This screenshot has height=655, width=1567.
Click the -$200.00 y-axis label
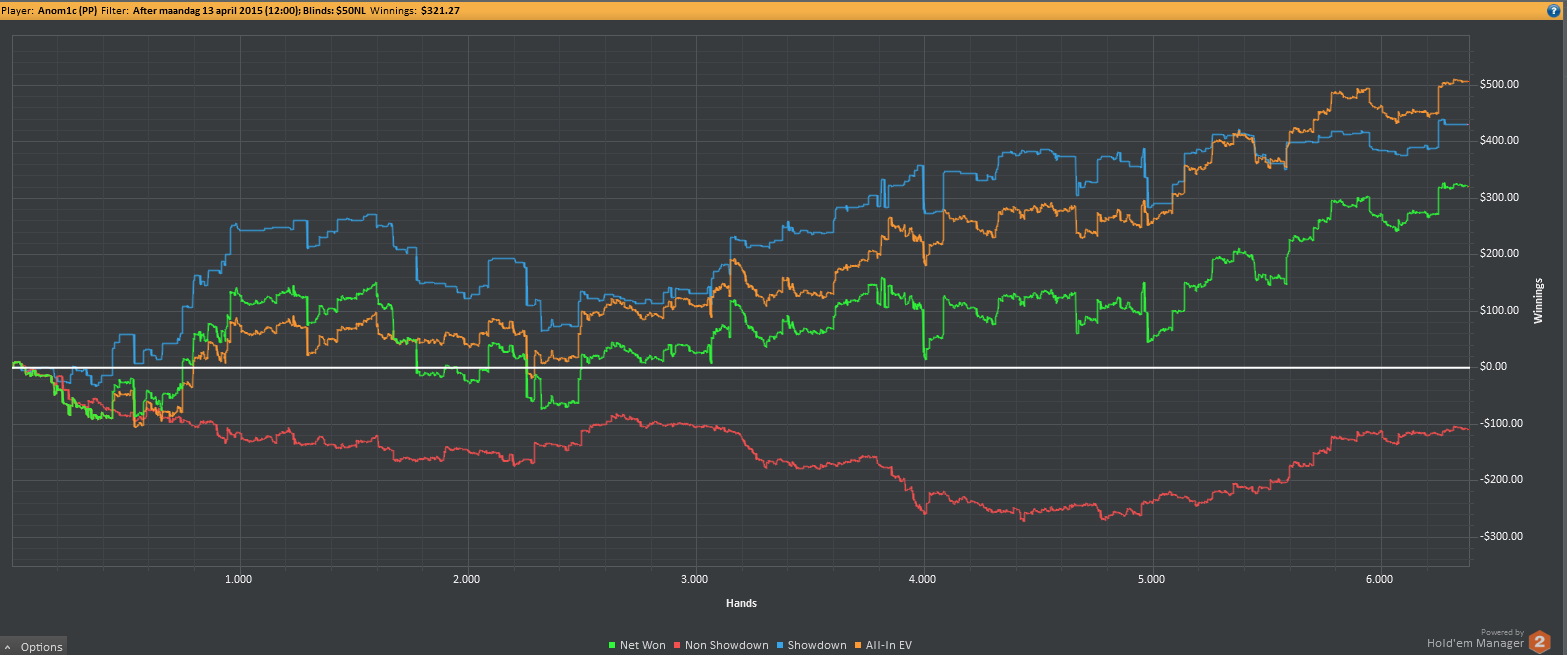(x=1499, y=480)
